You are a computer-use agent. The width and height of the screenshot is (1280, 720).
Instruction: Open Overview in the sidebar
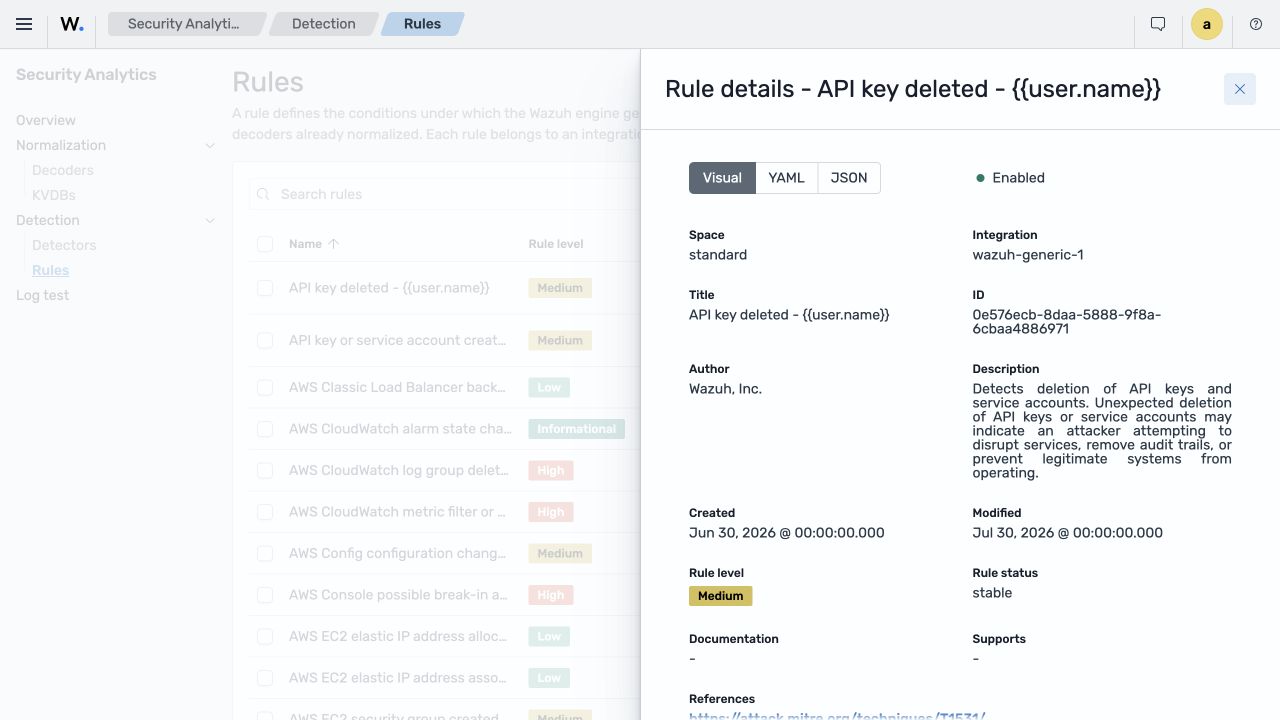pyautogui.click(x=46, y=120)
